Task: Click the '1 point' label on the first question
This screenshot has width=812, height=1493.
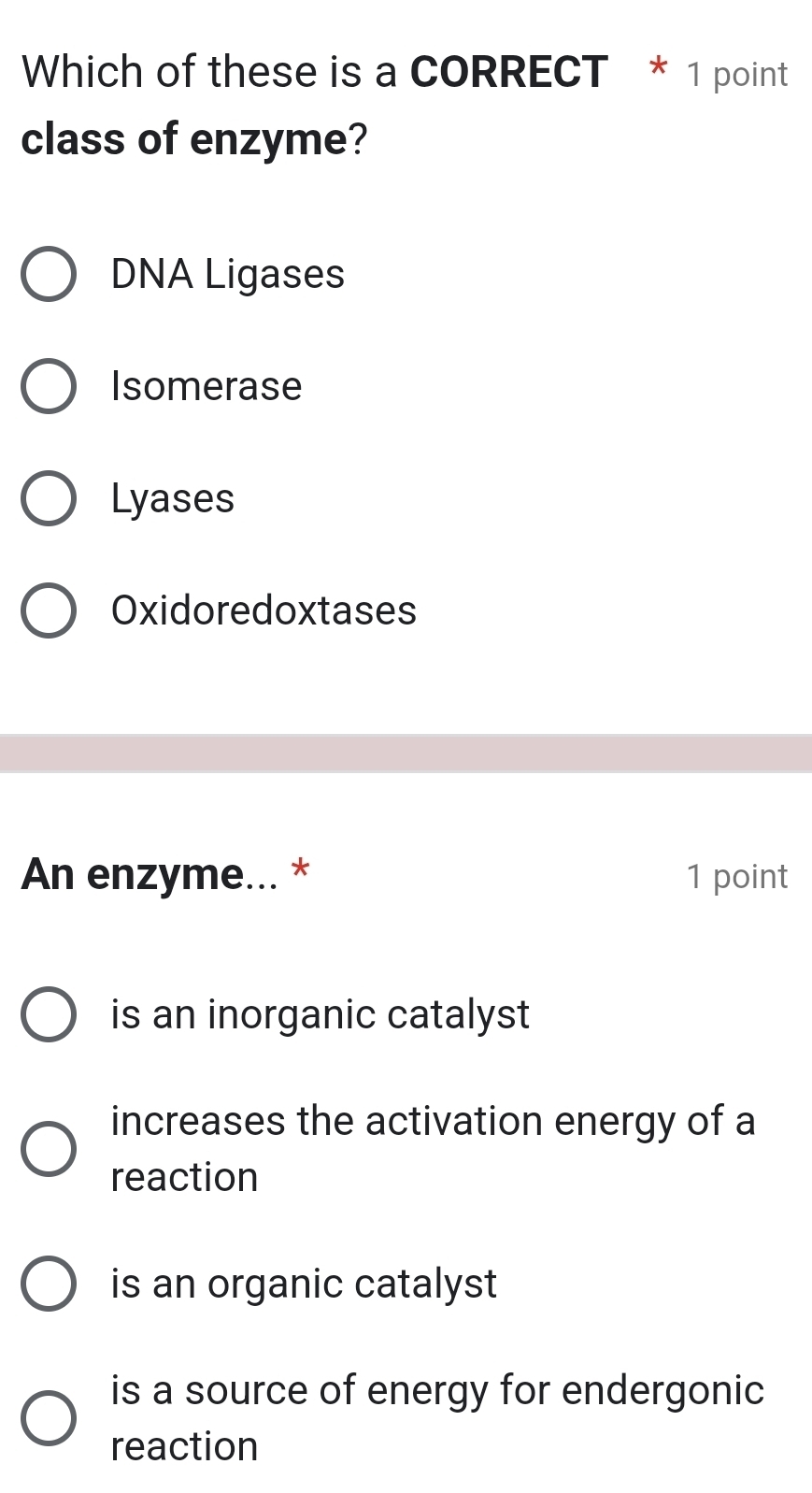Action: click(738, 74)
